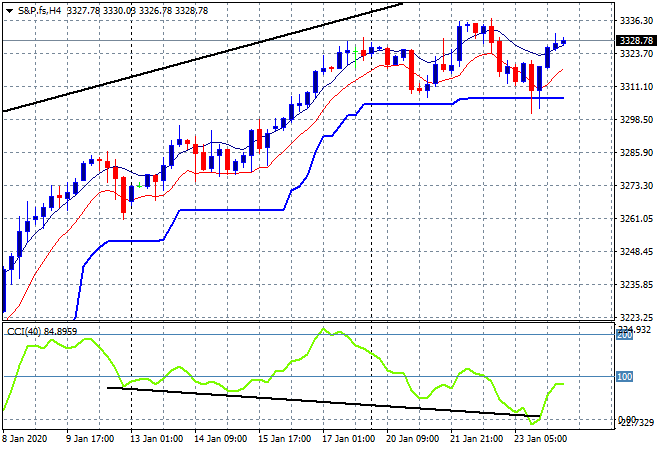This screenshot has height=450, width=660.
Task: Click the CCI 200 level label
Action: pyautogui.click(x=625, y=335)
